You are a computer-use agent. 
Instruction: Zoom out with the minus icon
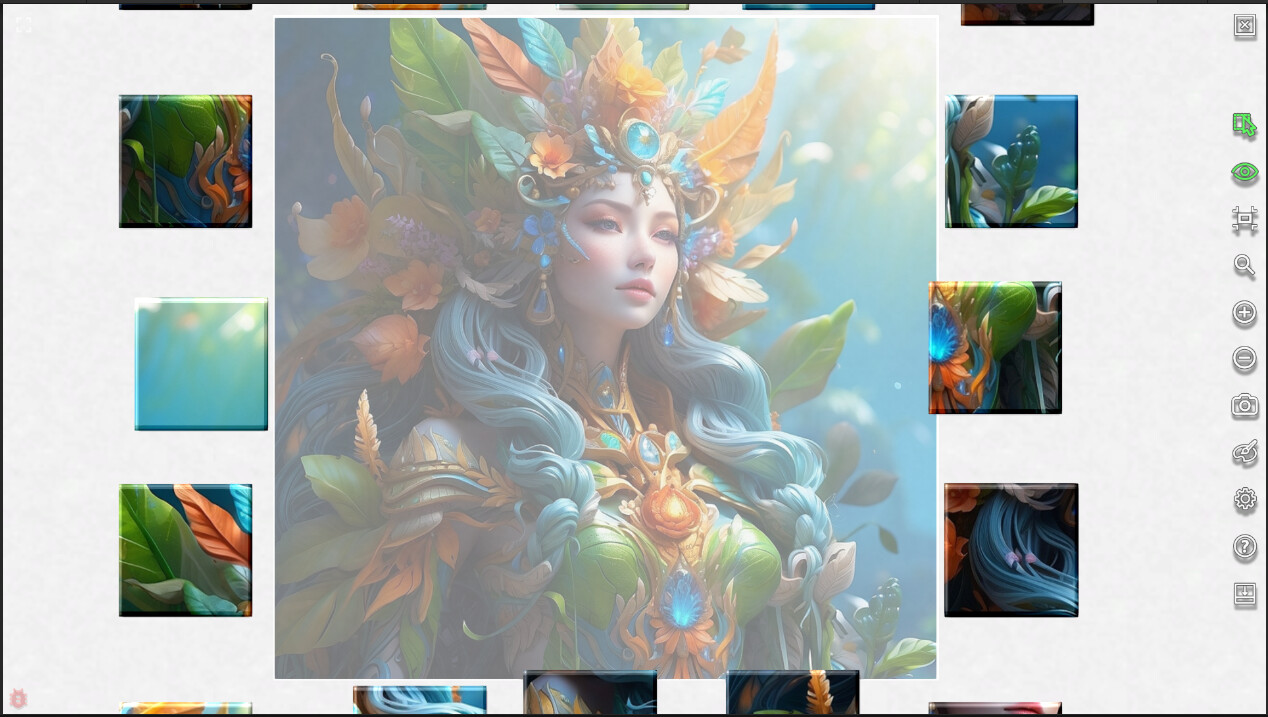coord(1245,358)
